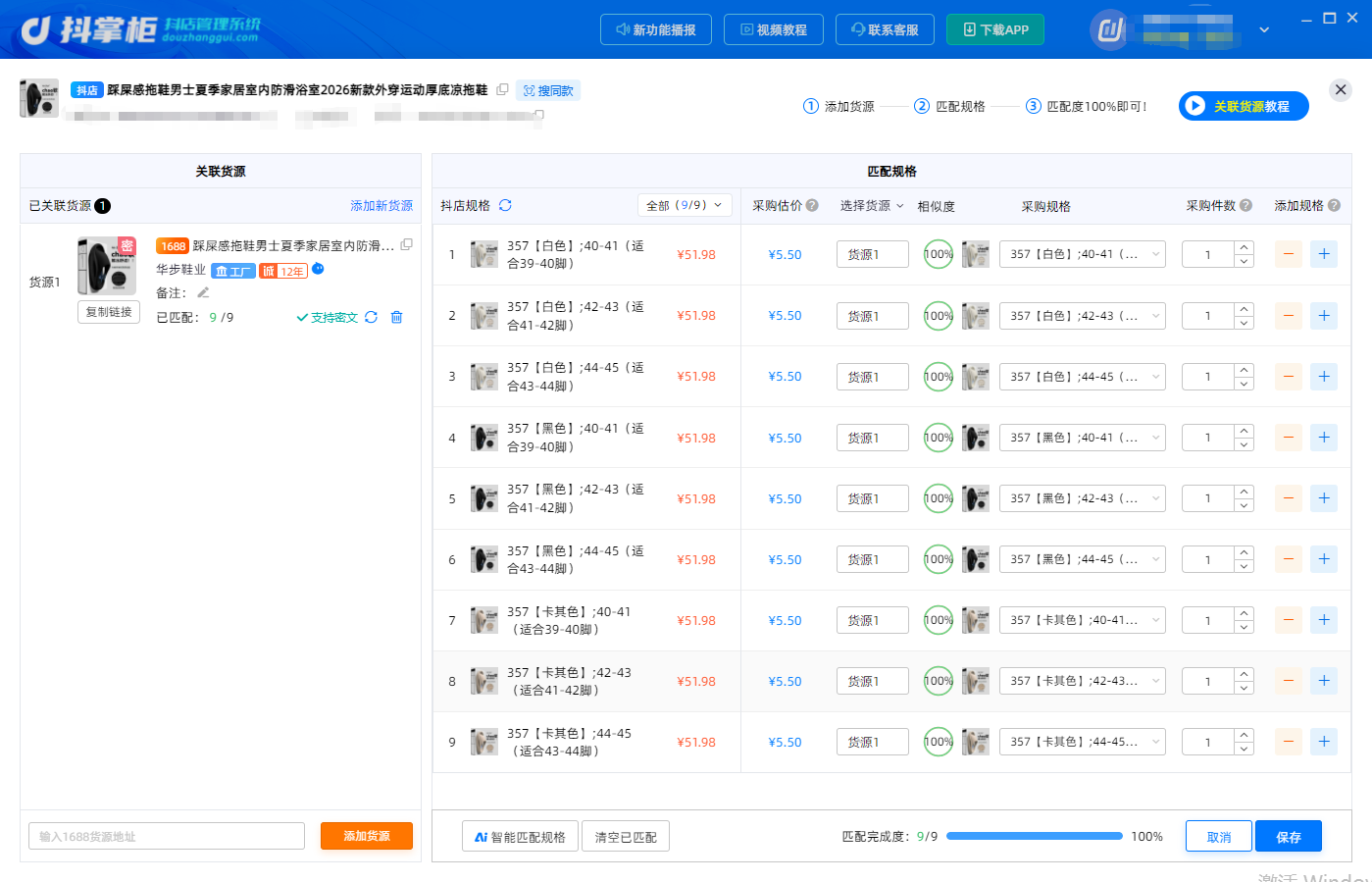Image resolution: width=1372 pixels, height=882 pixels.
Task: Click the 智能匹配规格 button
Action: (x=520, y=837)
